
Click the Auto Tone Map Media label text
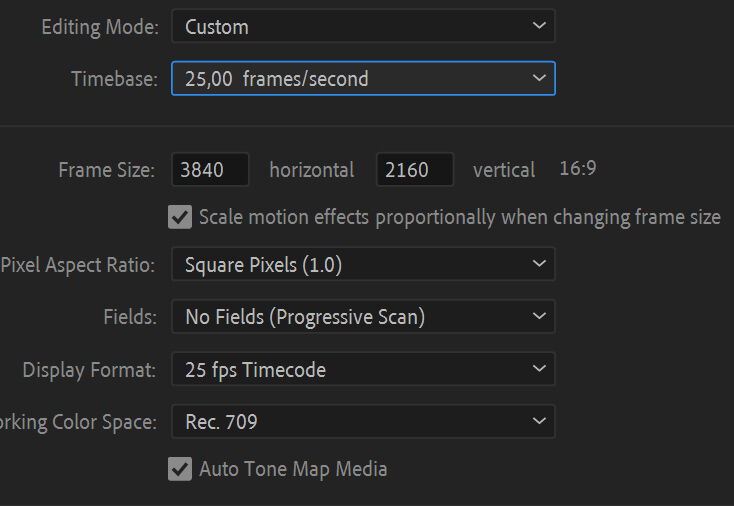tap(293, 469)
